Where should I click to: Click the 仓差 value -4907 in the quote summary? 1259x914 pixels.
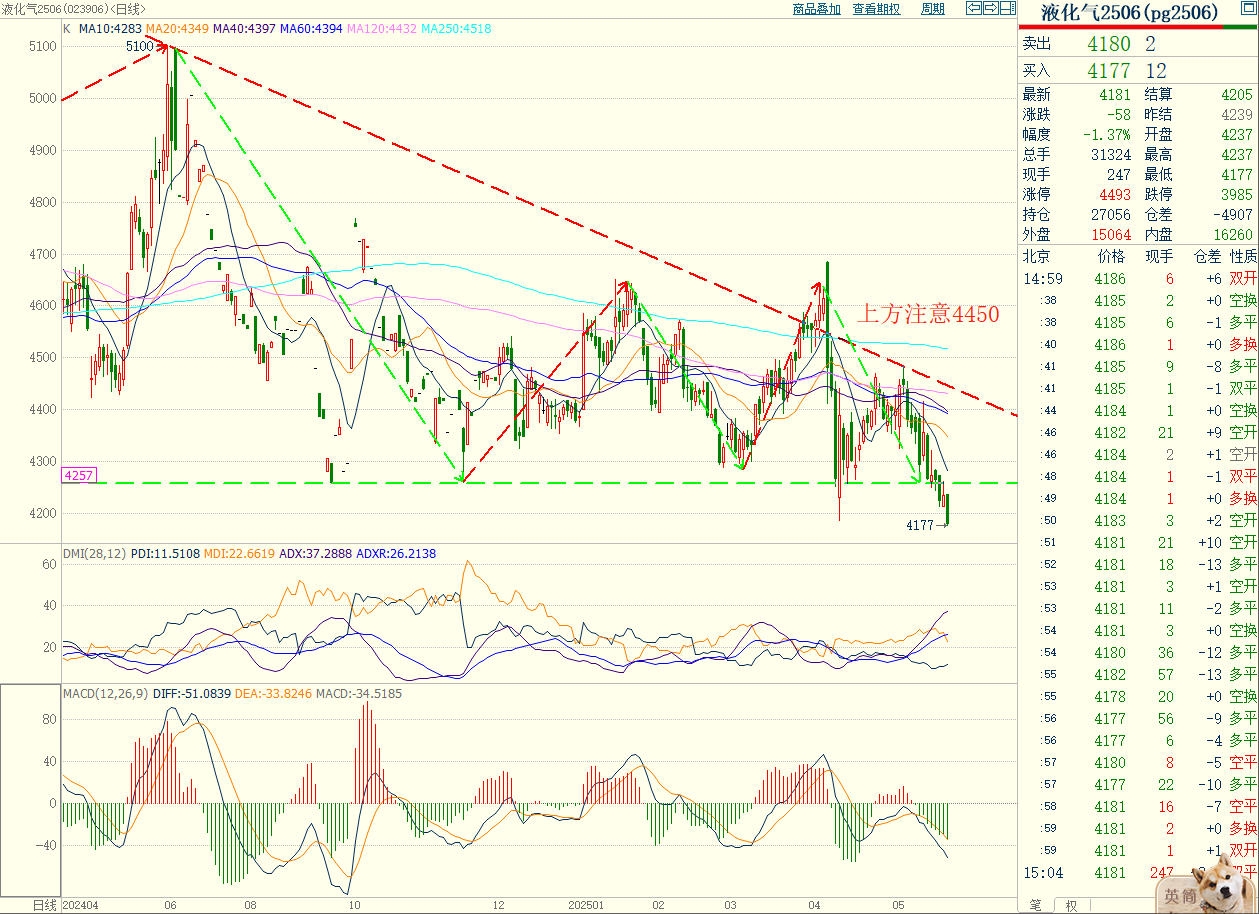point(1232,215)
